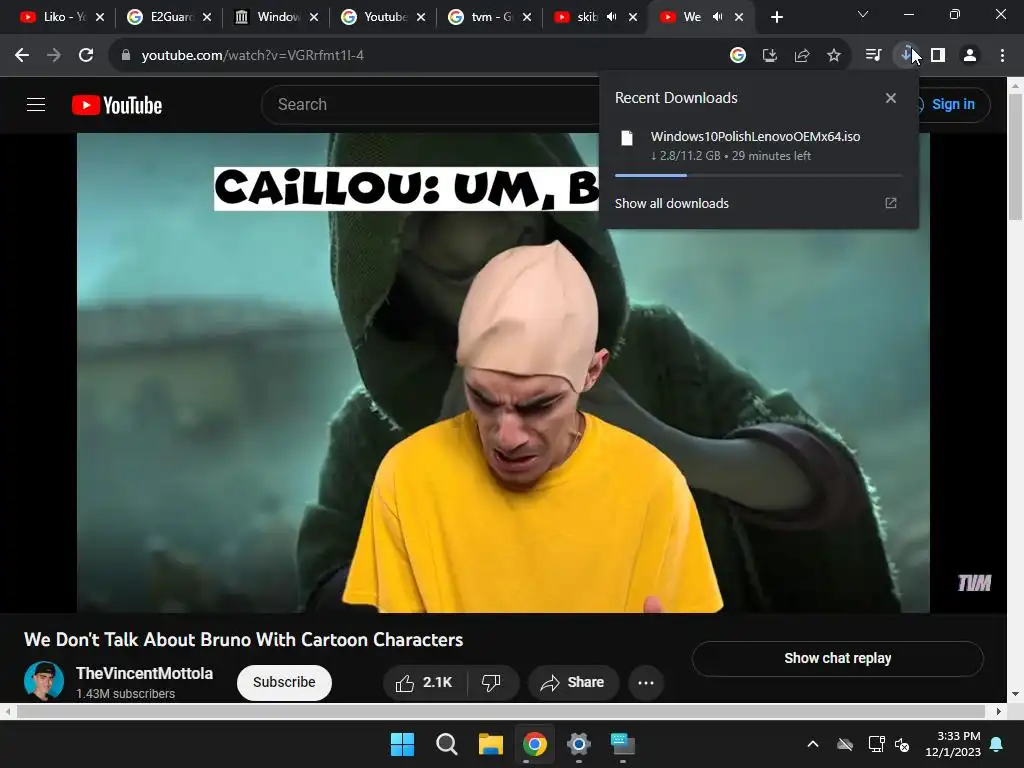Close the tvm tab
Screen dimensions: 1024x768
click(x=527, y=17)
